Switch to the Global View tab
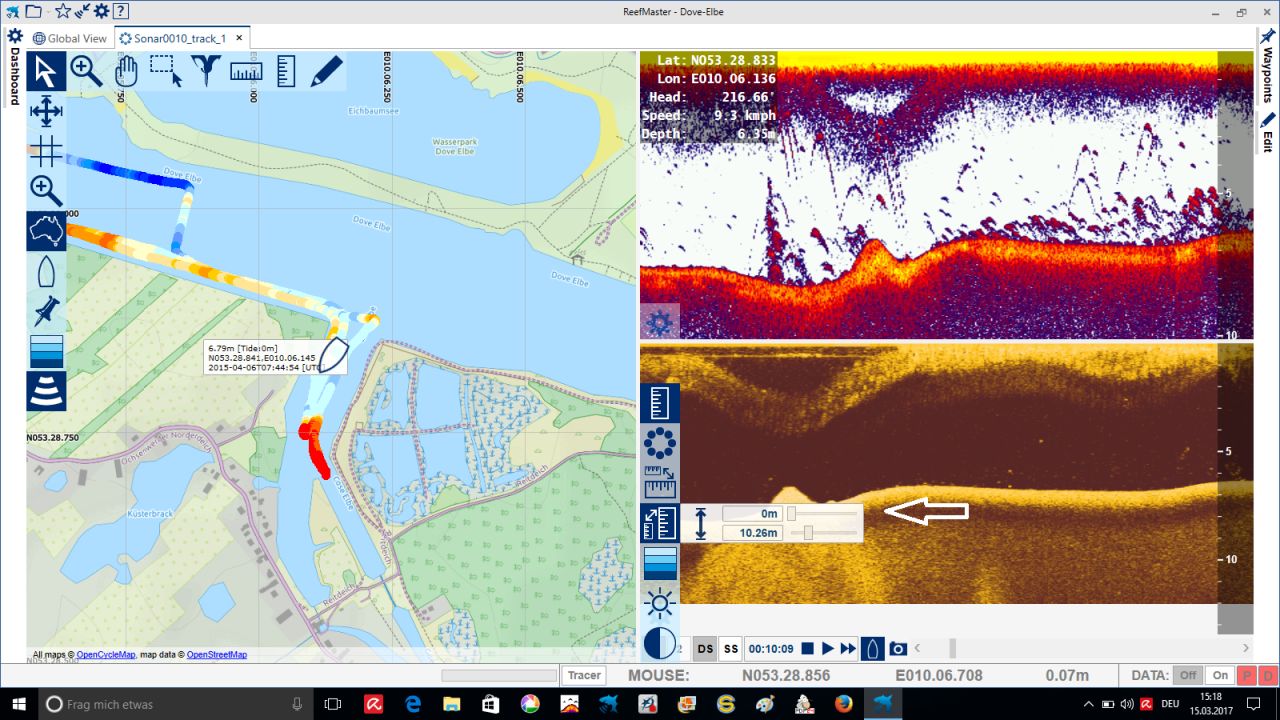The image size is (1280, 720). pos(70,38)
